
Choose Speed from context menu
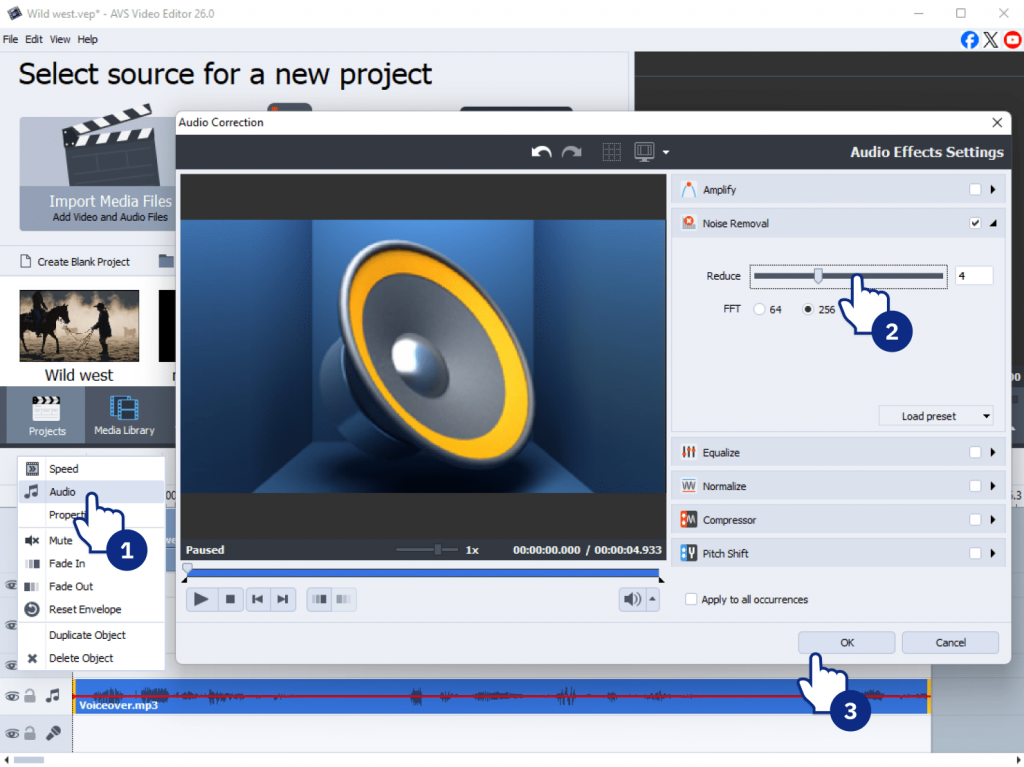(91, 468)
